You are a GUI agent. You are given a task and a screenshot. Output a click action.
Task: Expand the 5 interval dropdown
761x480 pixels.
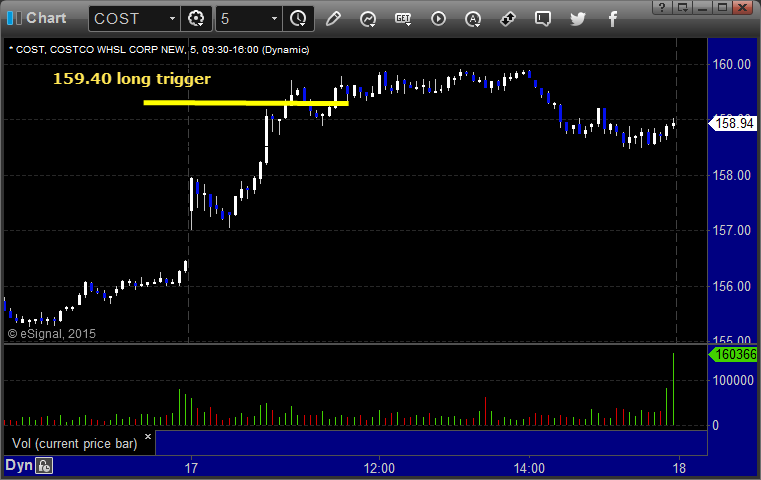click(x=274, y=19)
